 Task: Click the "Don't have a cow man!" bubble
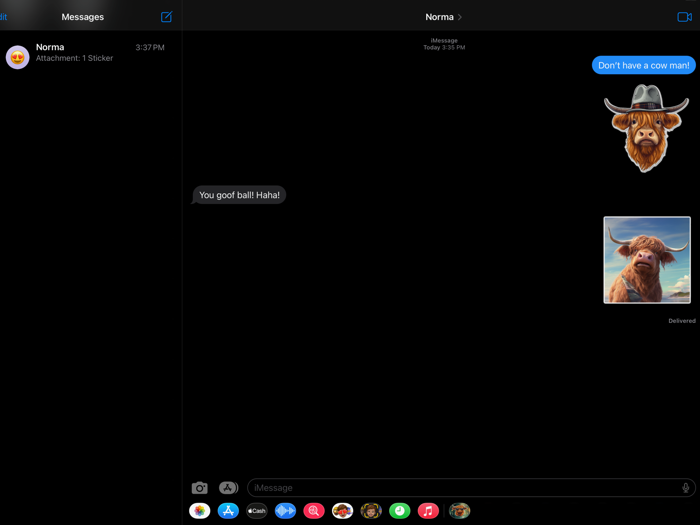coord(643,65)
